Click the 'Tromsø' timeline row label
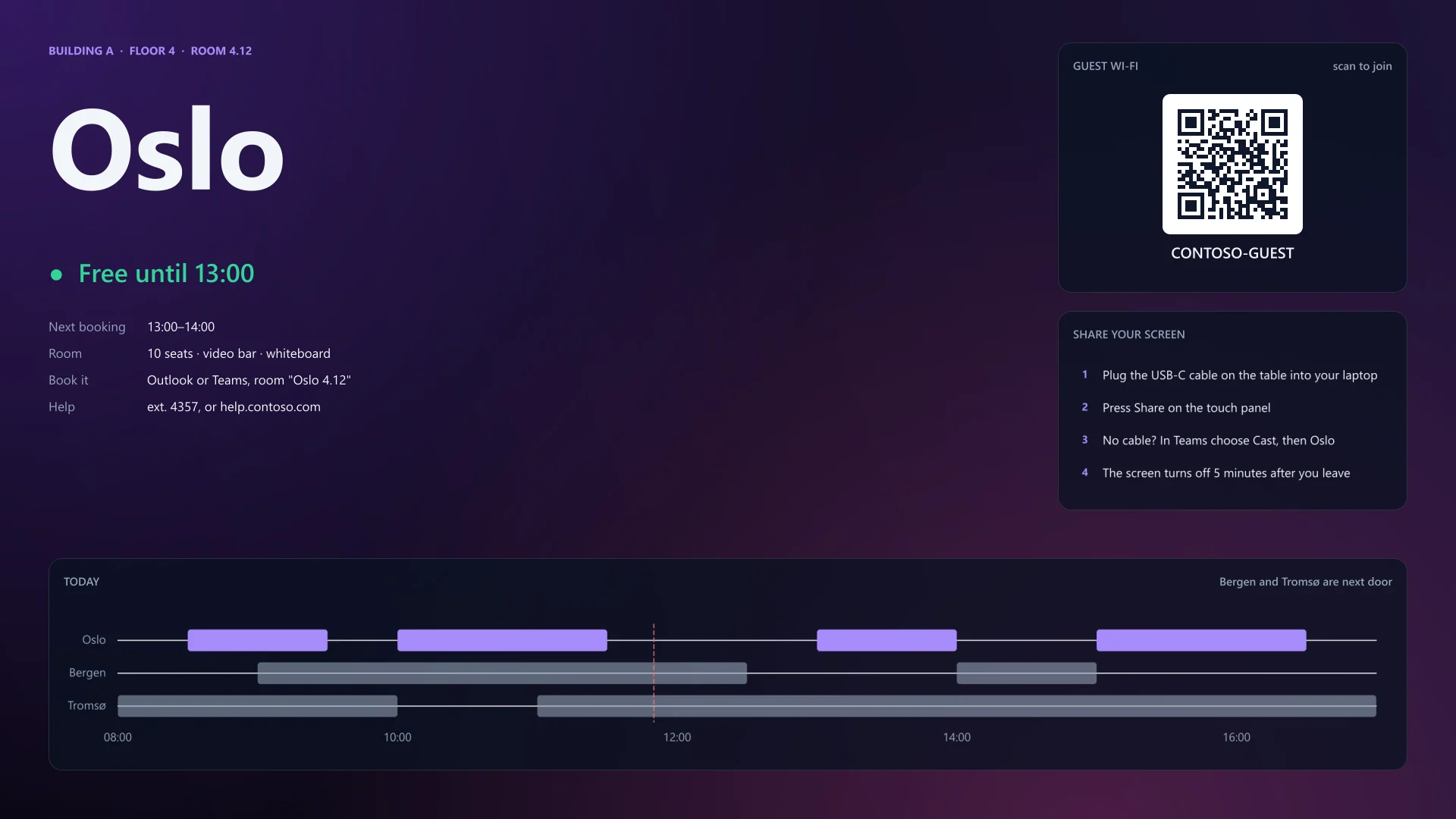 pyautogui.click(x=86, y=706)
